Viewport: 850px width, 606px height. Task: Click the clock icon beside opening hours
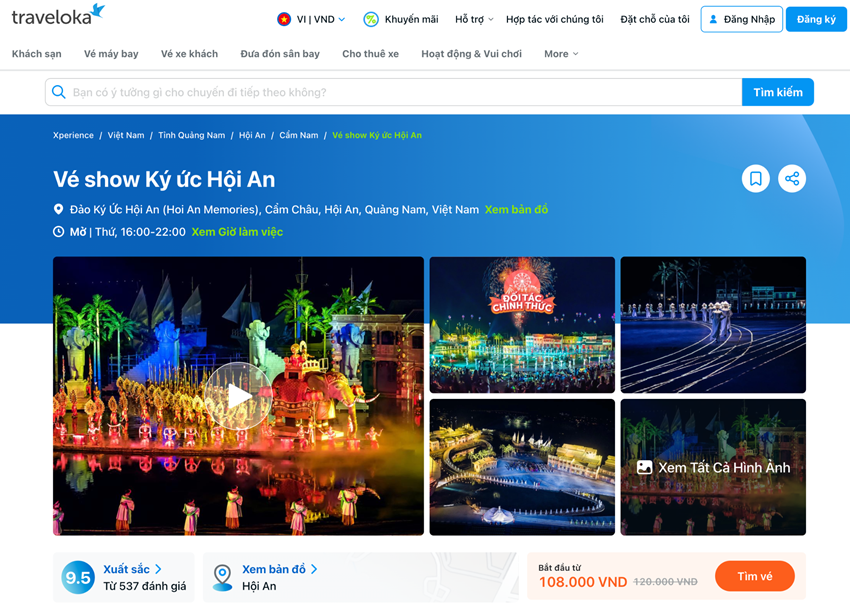[x=59, y=232]
